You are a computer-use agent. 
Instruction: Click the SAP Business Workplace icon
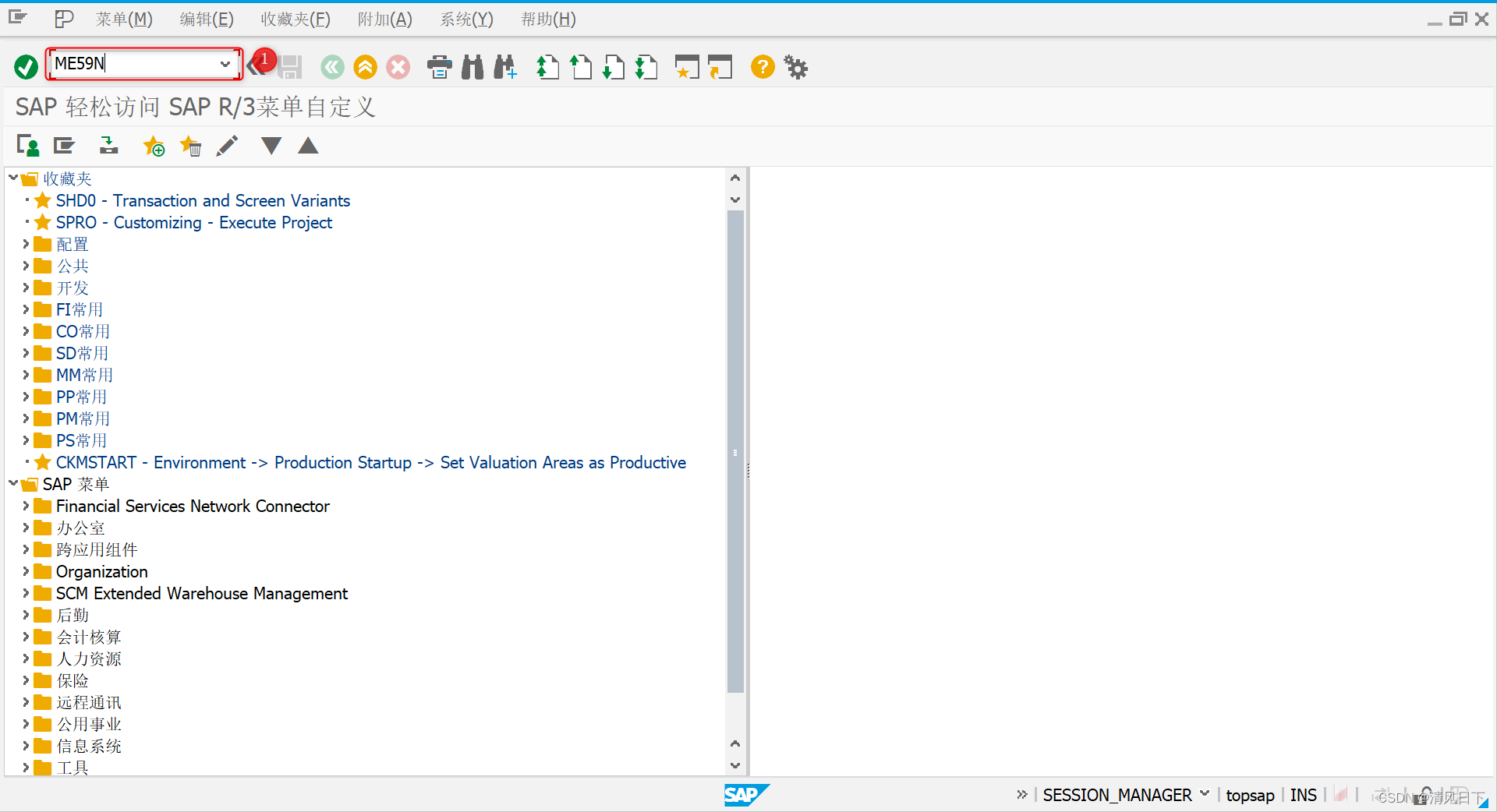click(x=108, y=146)
